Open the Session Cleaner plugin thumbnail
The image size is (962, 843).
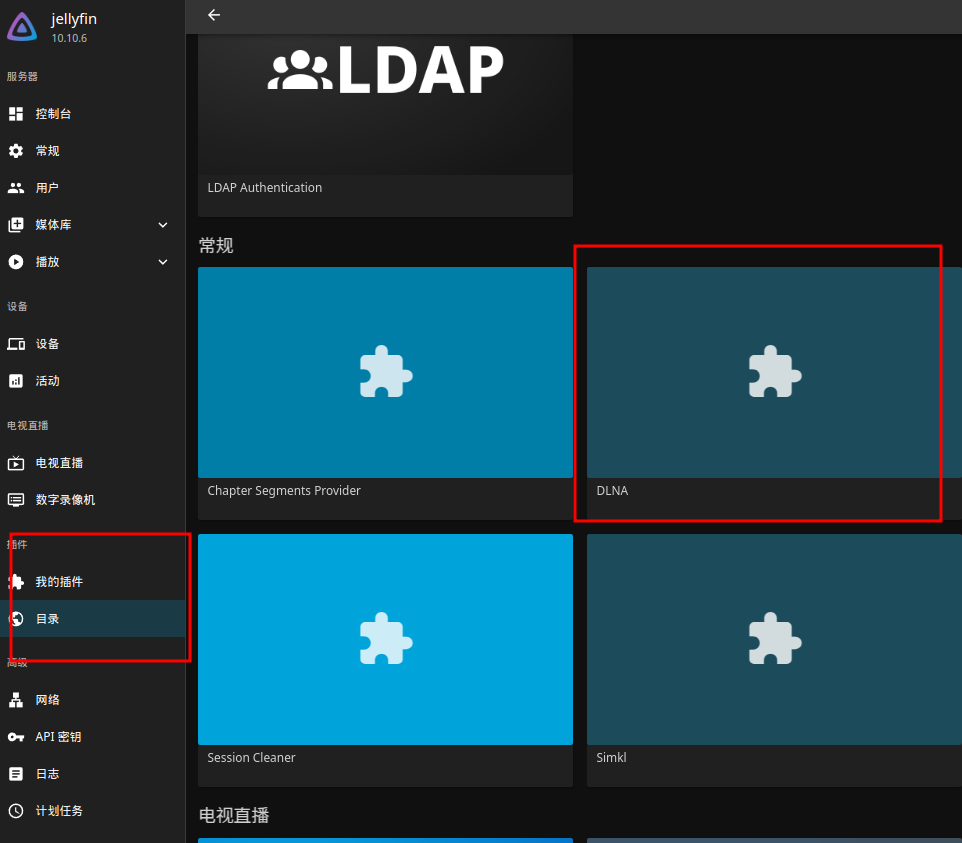tap(385, 639)
